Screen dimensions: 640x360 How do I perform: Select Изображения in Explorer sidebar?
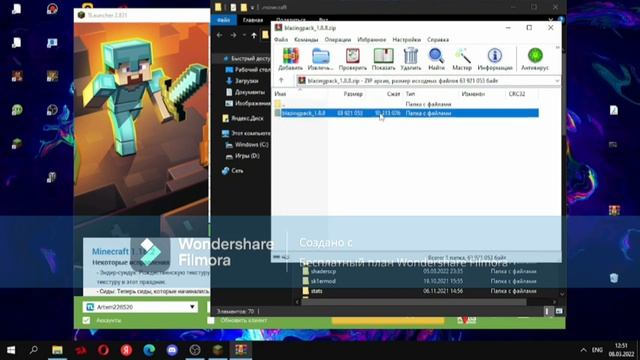248,104
